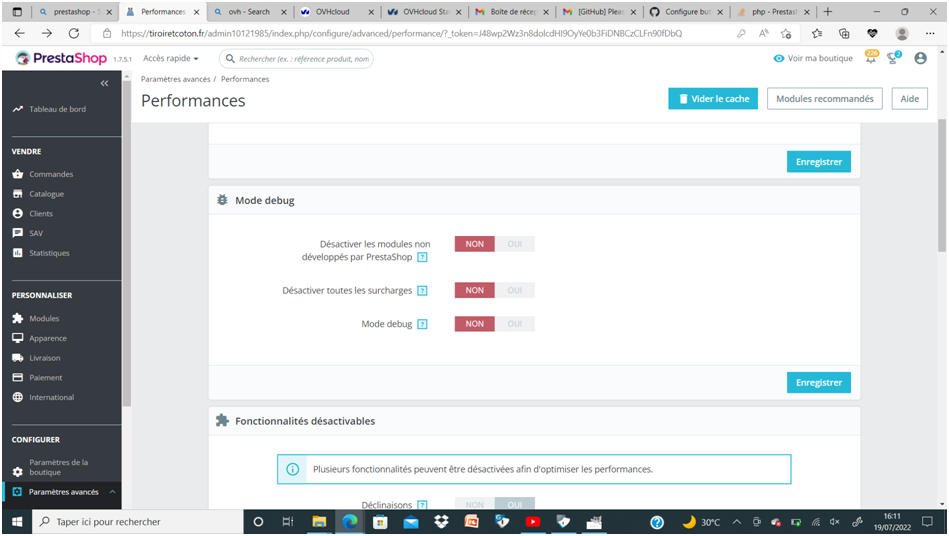Go back in browser history
The height and width of the screenshot is (536, 949).
point(19,33)
